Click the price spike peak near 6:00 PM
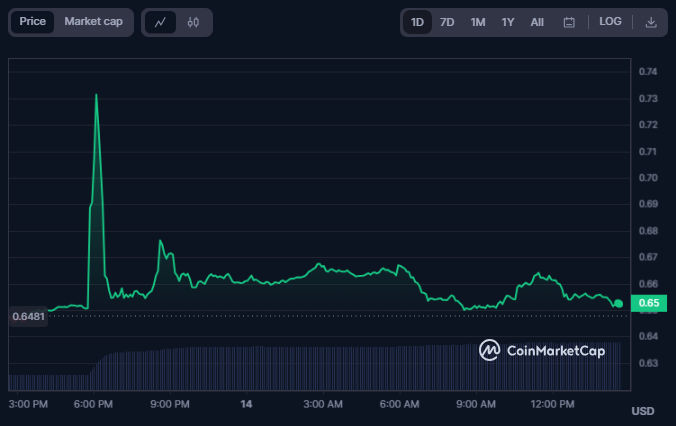The image size is (676, 426). 96,94
